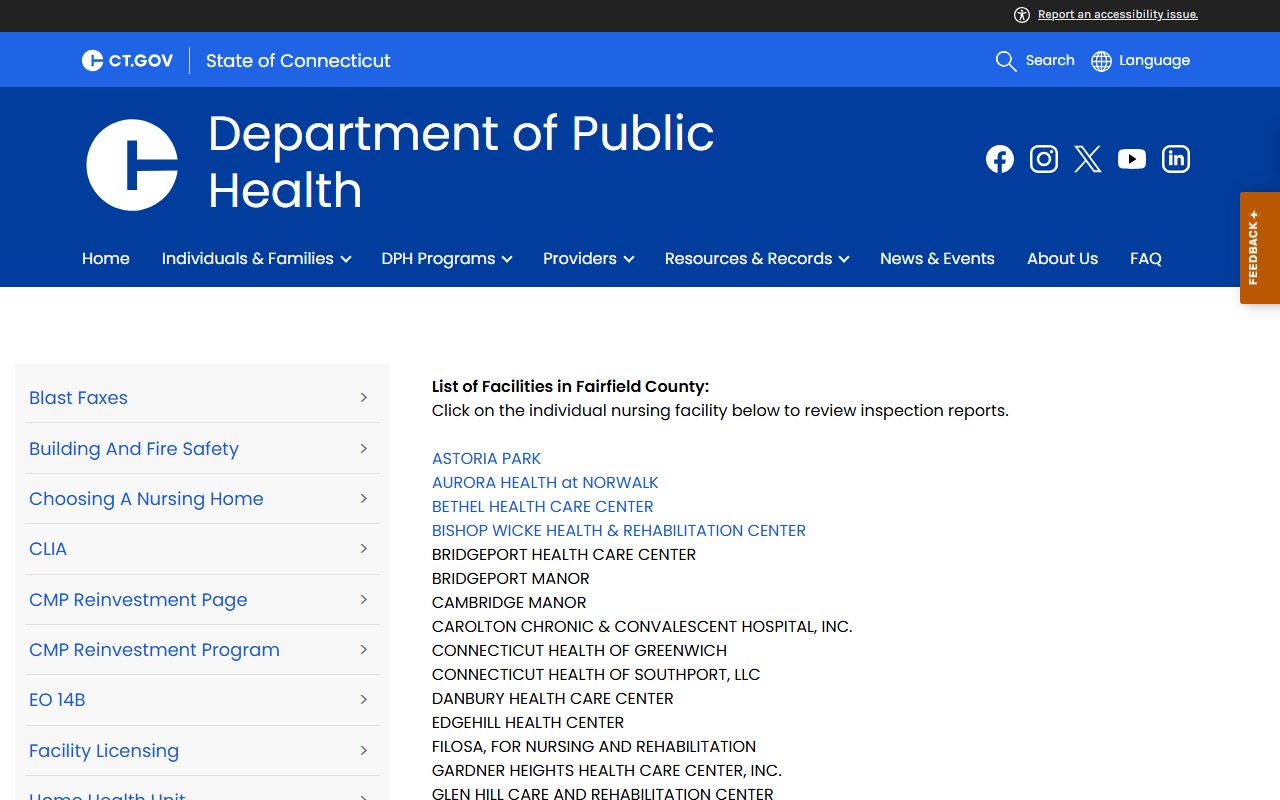Open AURORA HEALTH at NORWALK link
1280x800 pixels.
tap(545, 483)
